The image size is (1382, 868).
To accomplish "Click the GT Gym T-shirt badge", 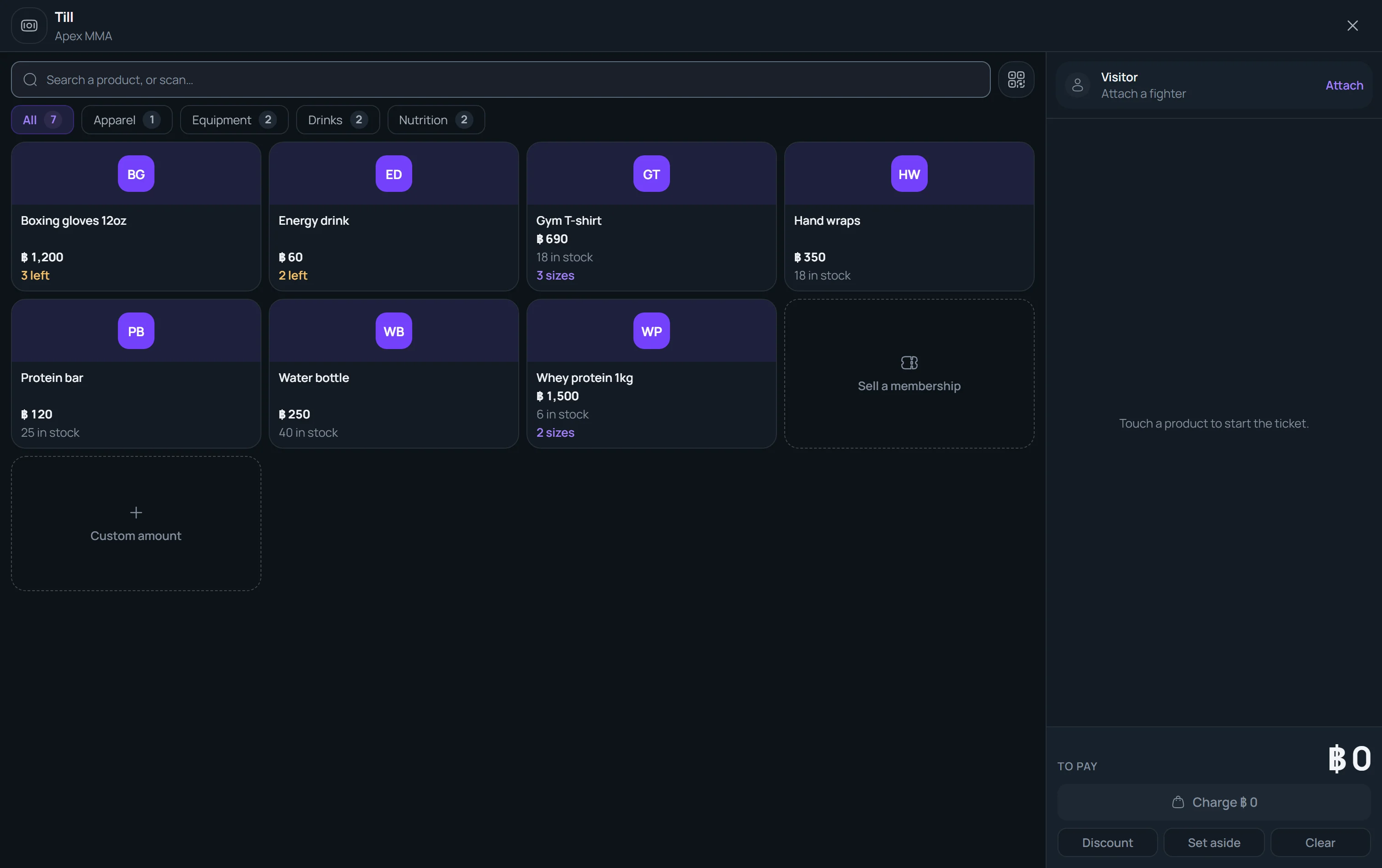I will (x=651, y=174).
